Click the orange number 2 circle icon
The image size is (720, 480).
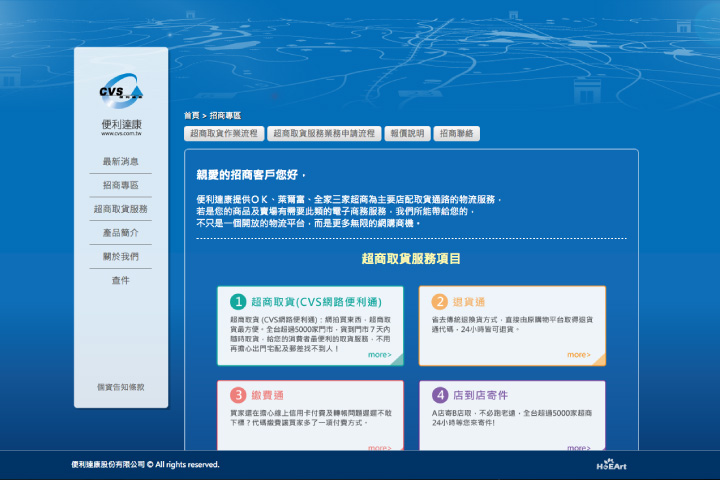click(x=439, y=301)
